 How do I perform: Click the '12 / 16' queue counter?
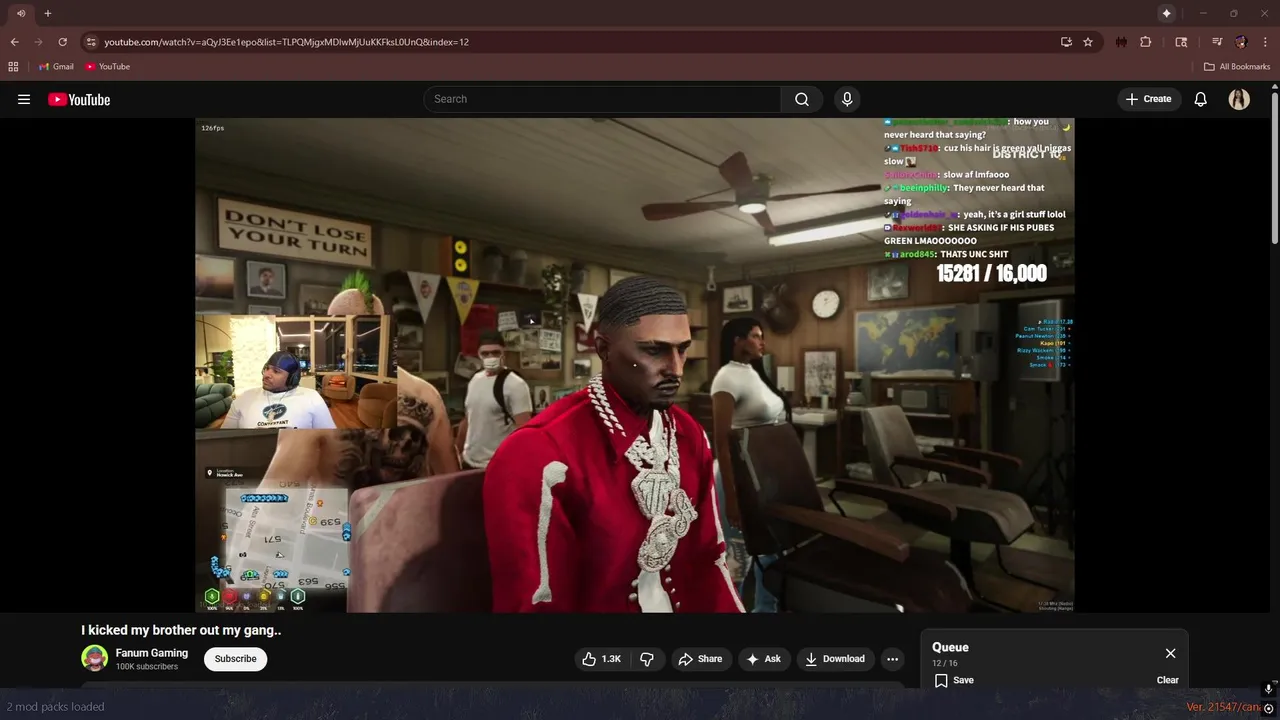tap(945, 663)
